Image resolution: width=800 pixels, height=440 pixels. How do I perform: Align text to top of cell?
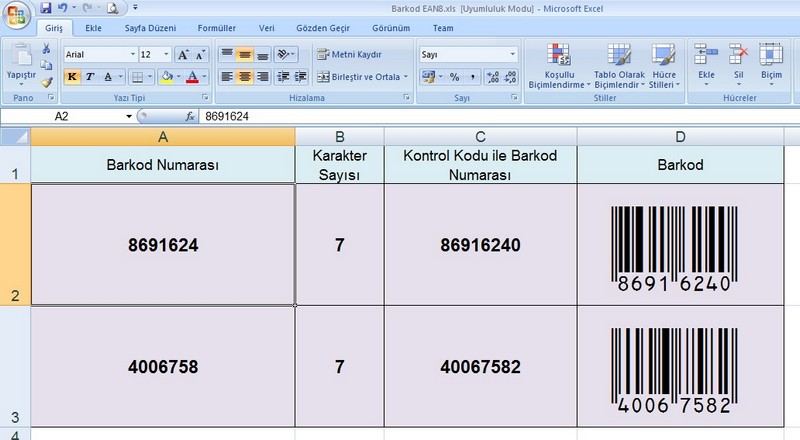coord(227,54)
